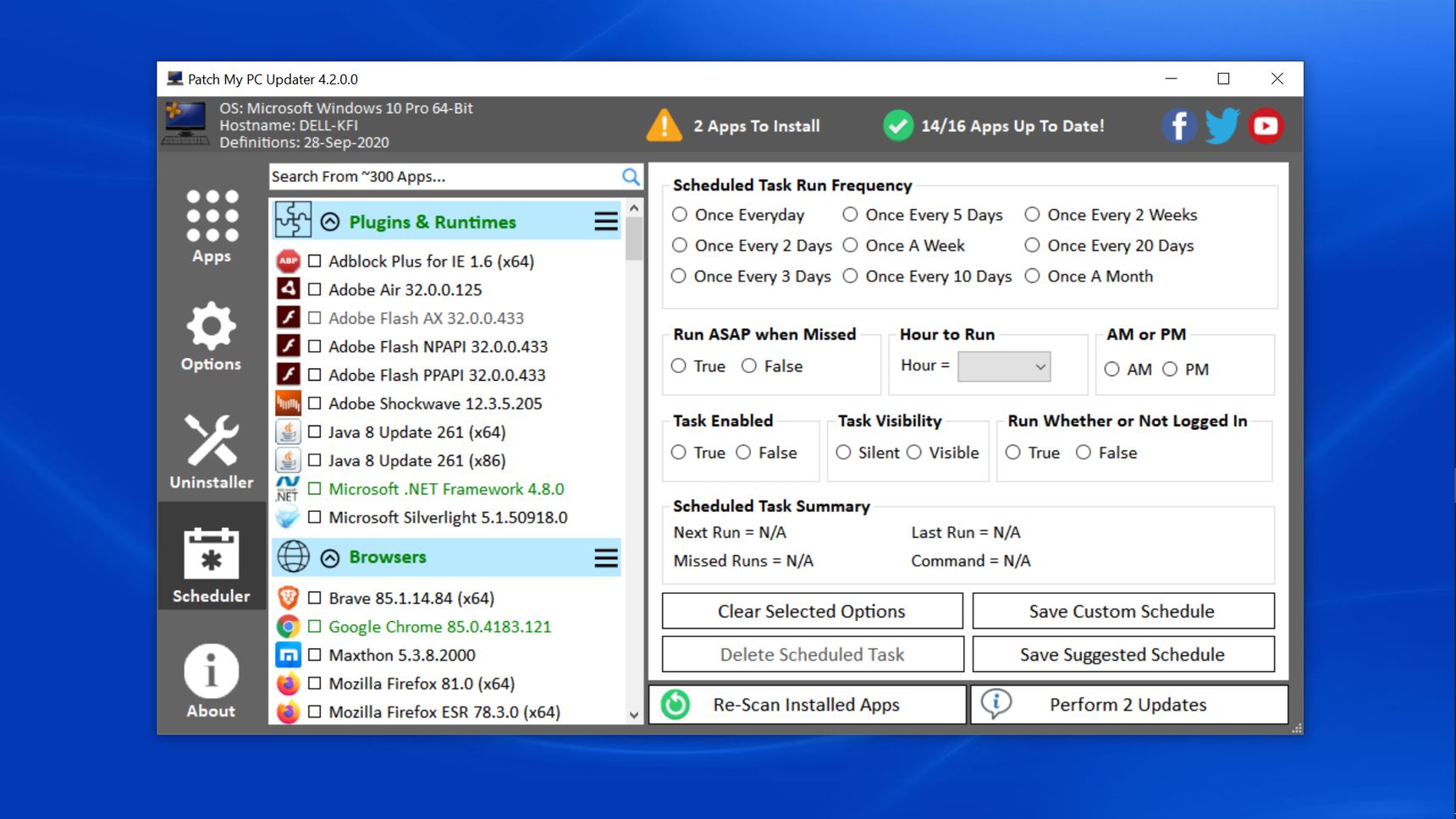Click the app list scrollbar down arrow

click(634, 715)
